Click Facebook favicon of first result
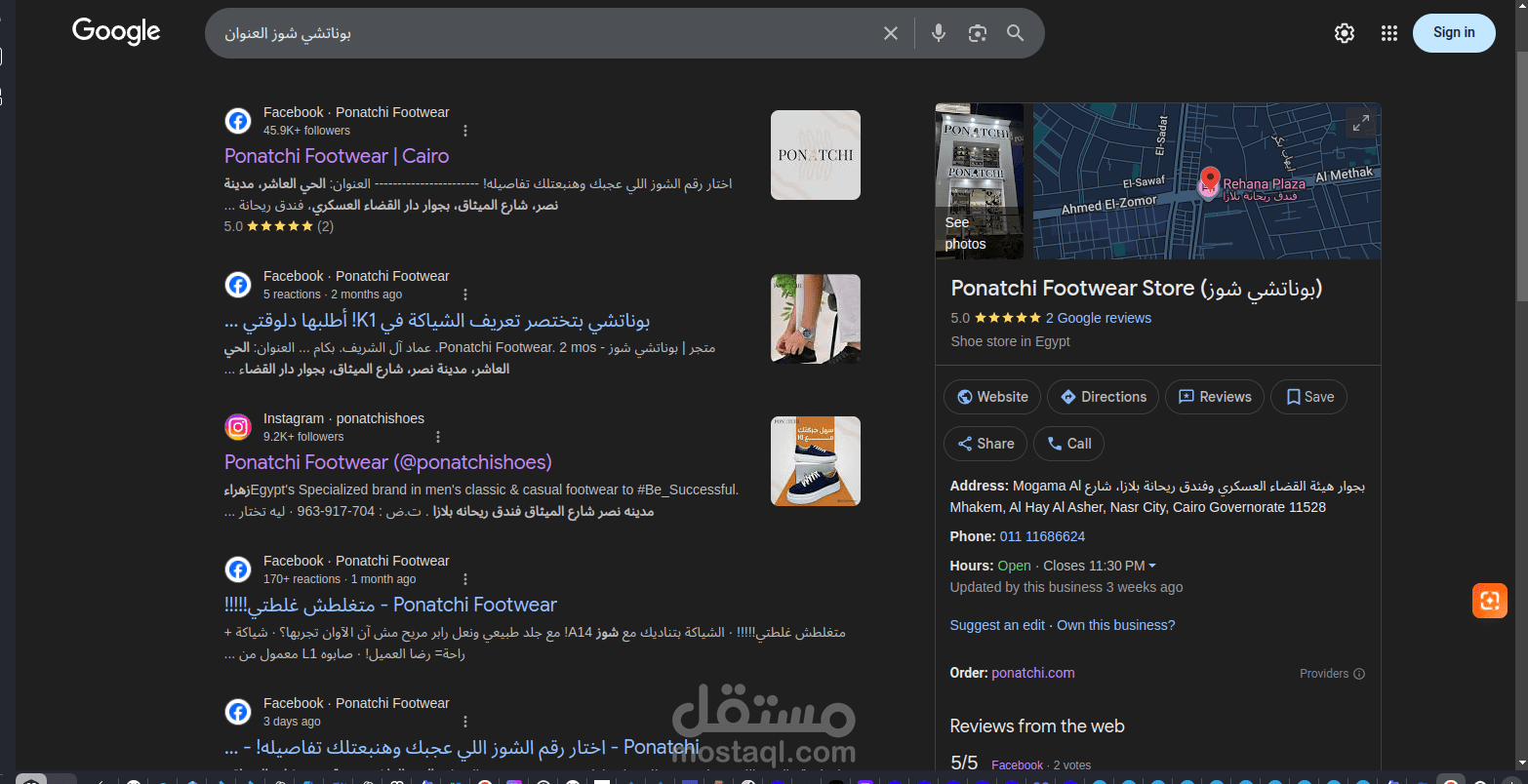Screen dimensions: 1528x784 238,121
